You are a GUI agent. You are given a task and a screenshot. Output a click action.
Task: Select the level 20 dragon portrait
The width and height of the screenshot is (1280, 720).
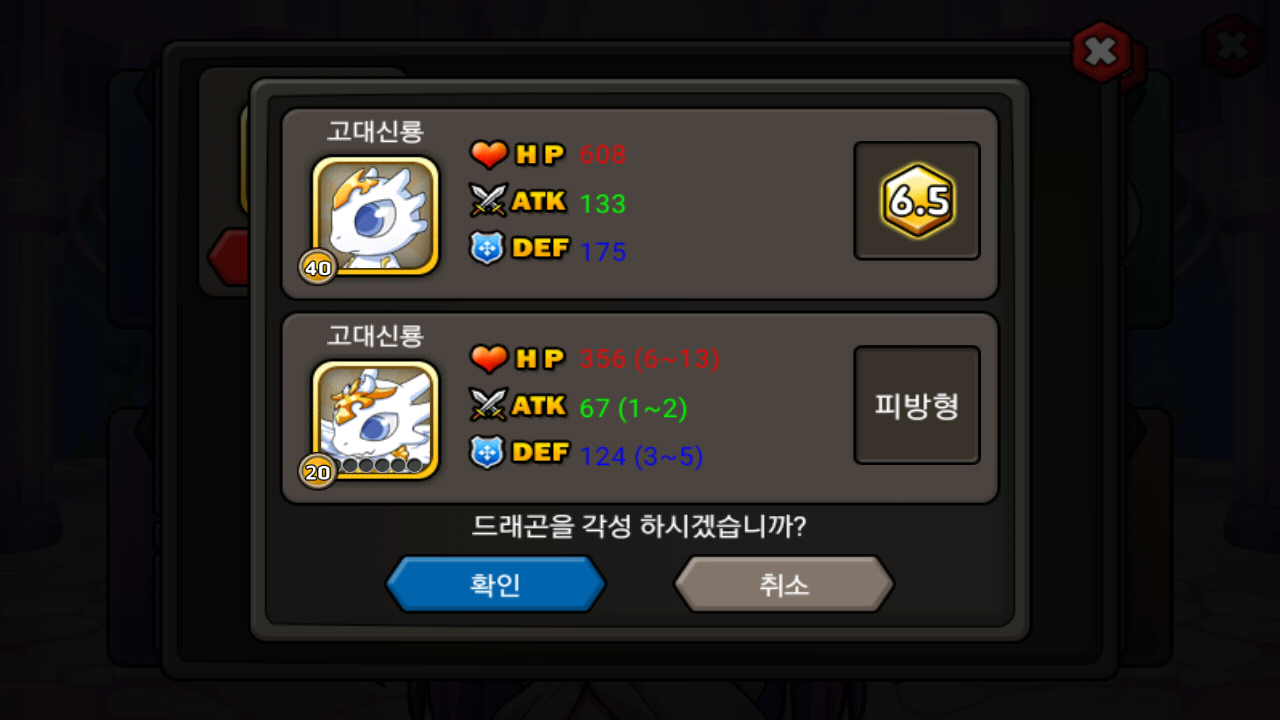[376, 419]
